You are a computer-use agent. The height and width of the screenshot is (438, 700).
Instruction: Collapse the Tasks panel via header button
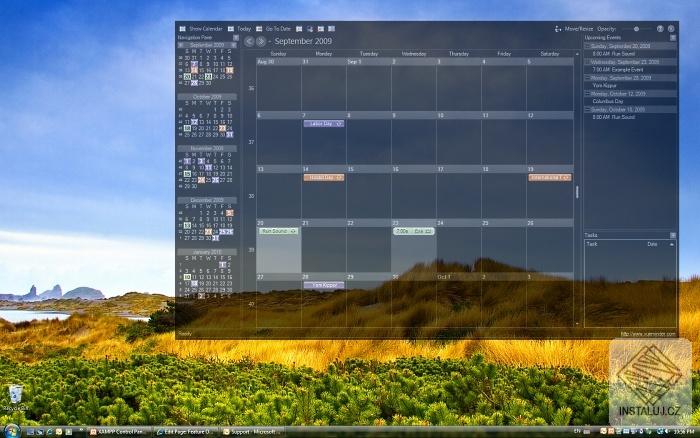673,235
